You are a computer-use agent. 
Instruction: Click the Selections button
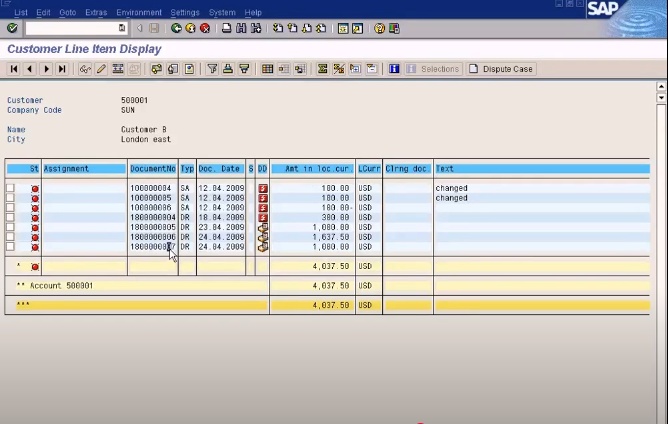[x=433, y=69]
